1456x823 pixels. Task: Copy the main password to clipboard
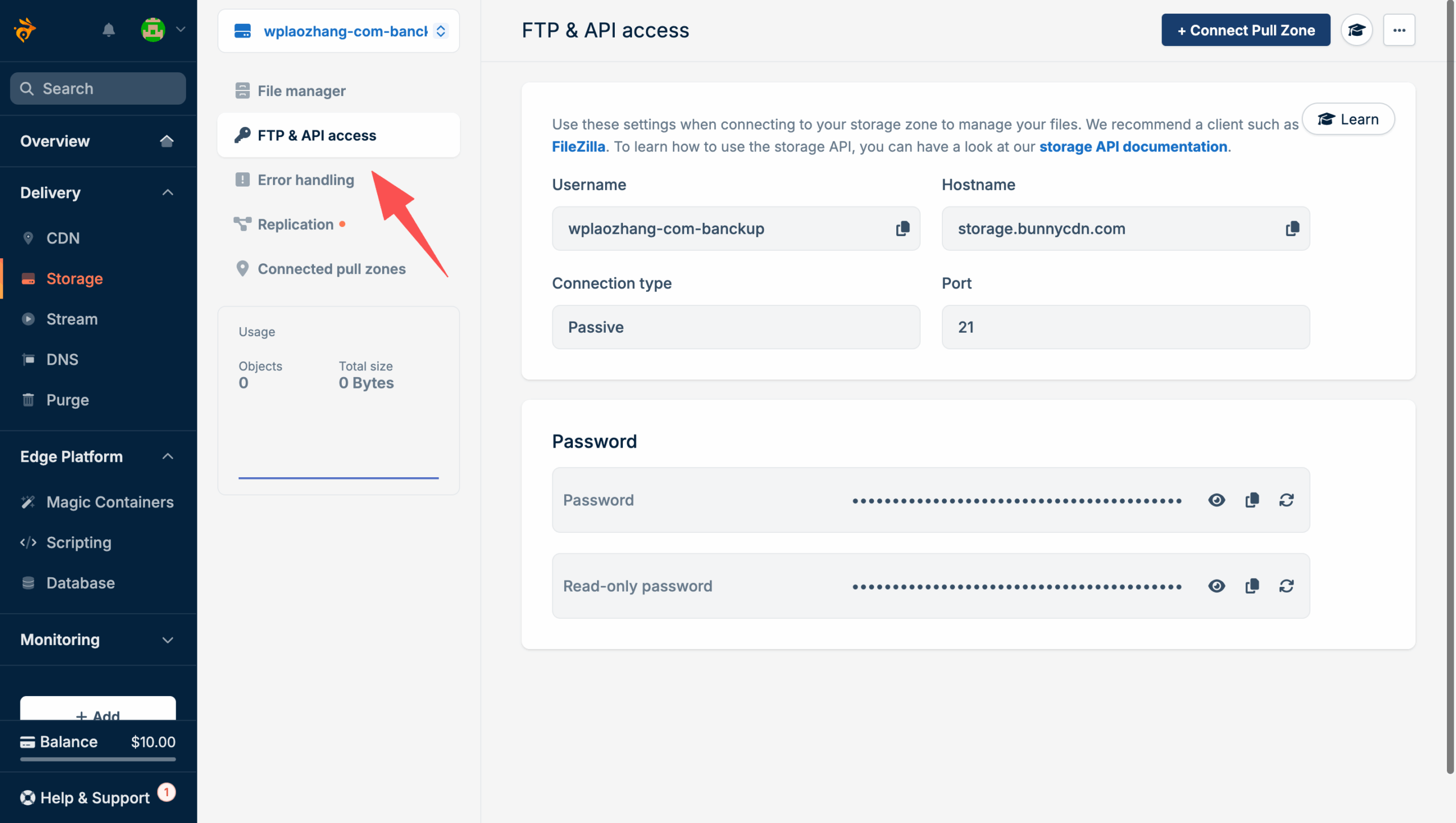tap(1252, 500)
